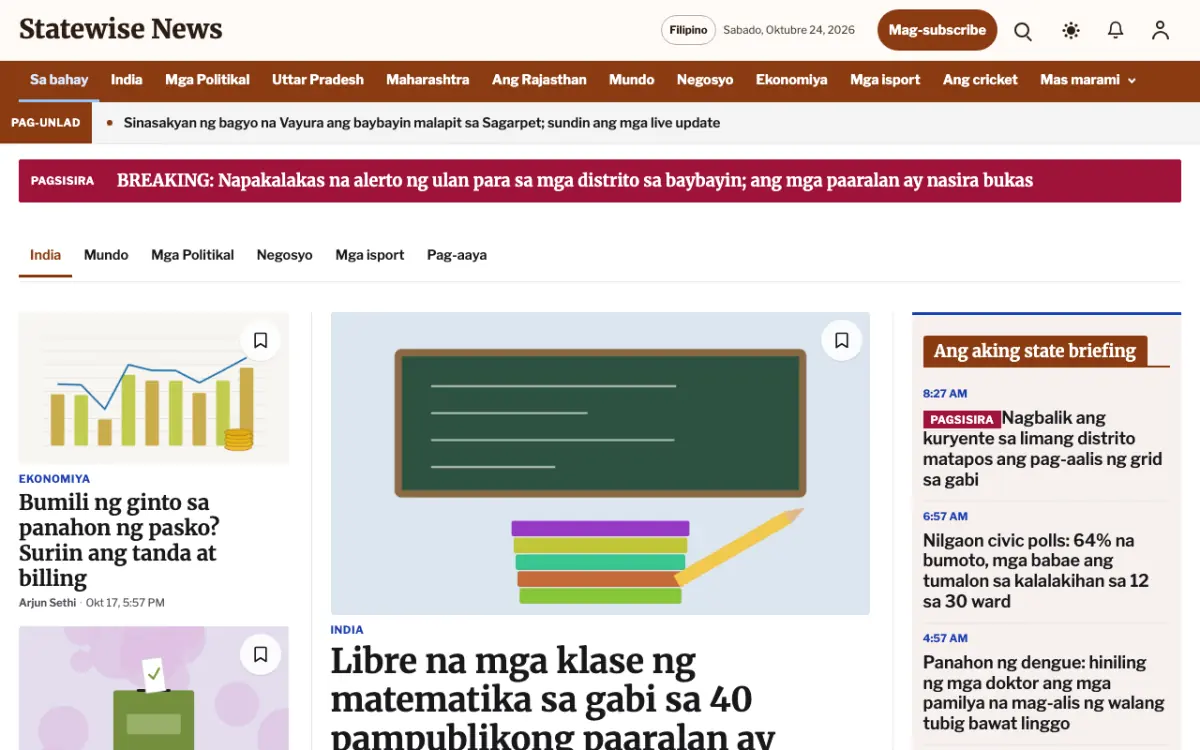Open Uttar Pradesh navigation item

point(318,80)
